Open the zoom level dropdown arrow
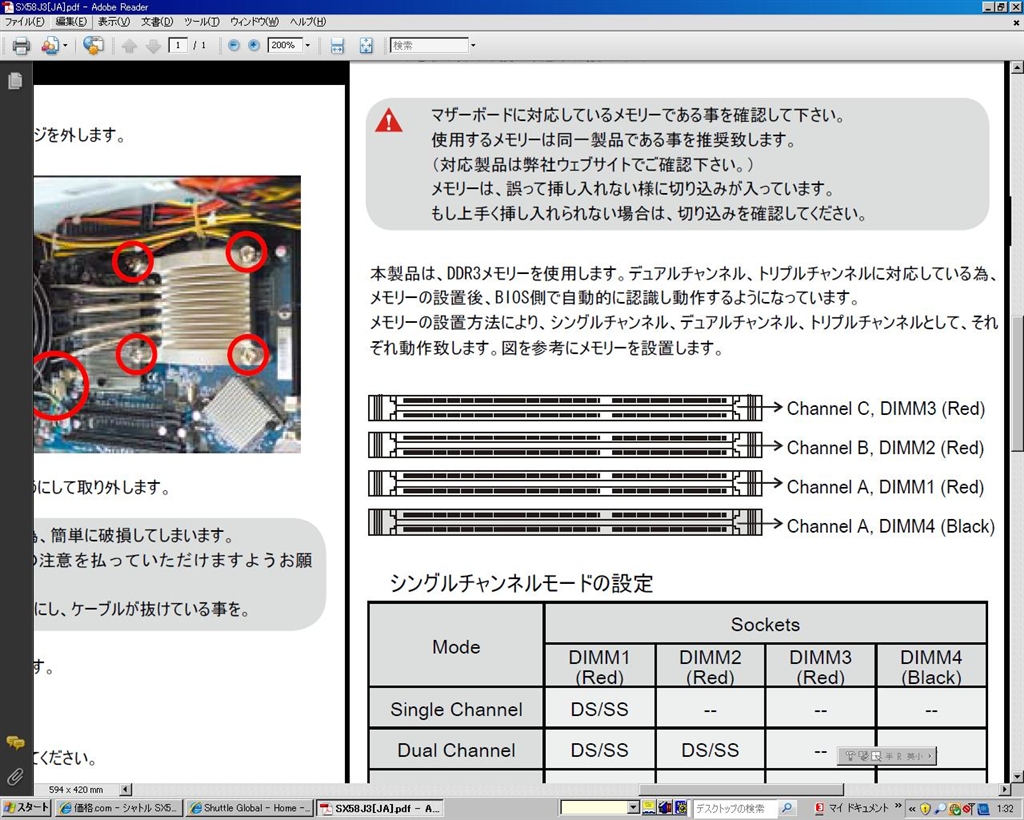Screen dimensions: 1024x820 pos(308,45)
